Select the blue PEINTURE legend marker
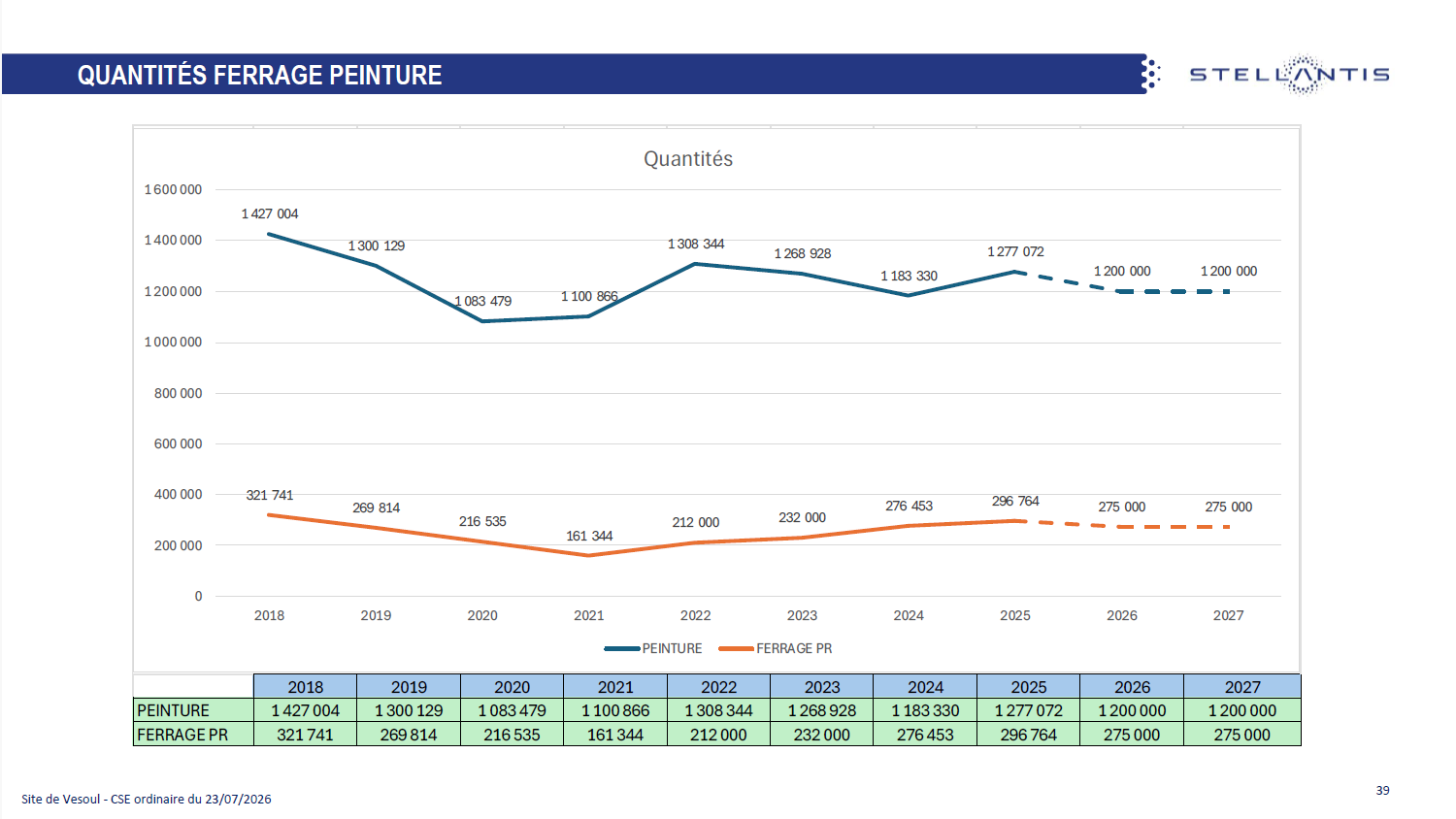This screenshot has width=1456, height=819. (621, 648)
